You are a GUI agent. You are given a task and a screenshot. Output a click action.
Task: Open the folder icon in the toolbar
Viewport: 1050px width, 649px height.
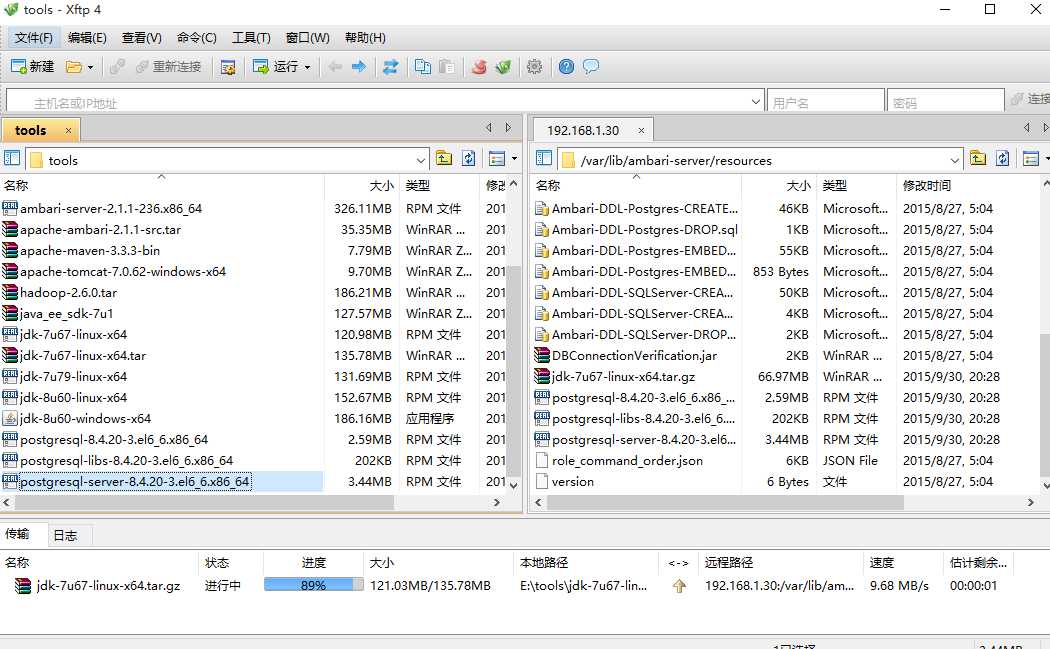[x=74, y=66]
